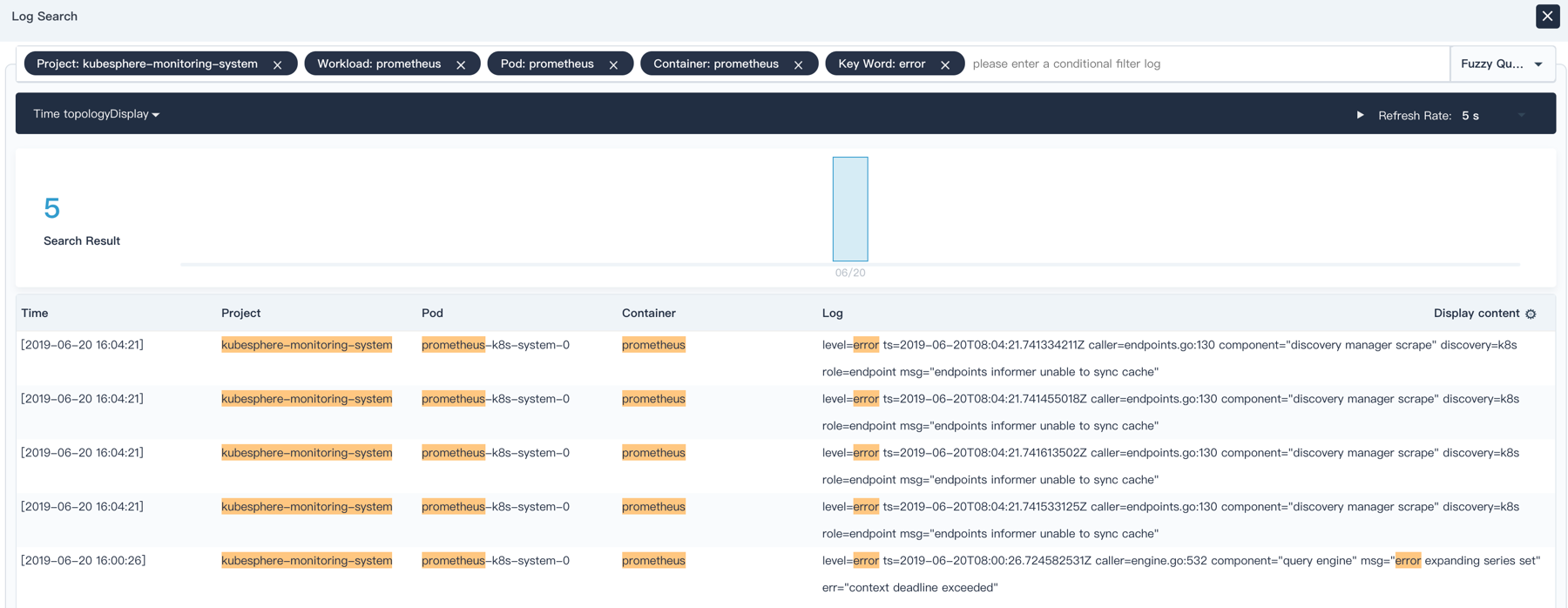Screen dimensions: 1568x608
Task: Remove the Workload prometheus filter tag
Action: pos(461,64)
